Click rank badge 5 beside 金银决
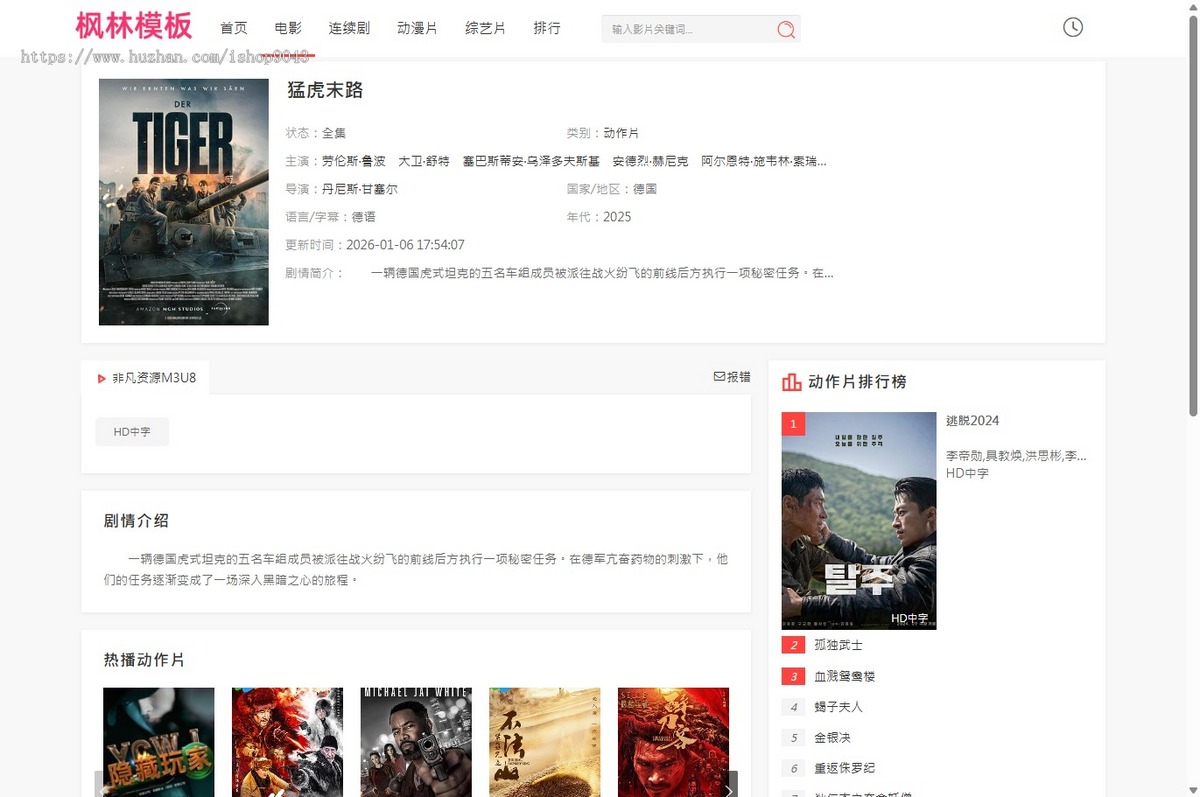Screen dimensions: 1200x797 click(x=793, y=738)
